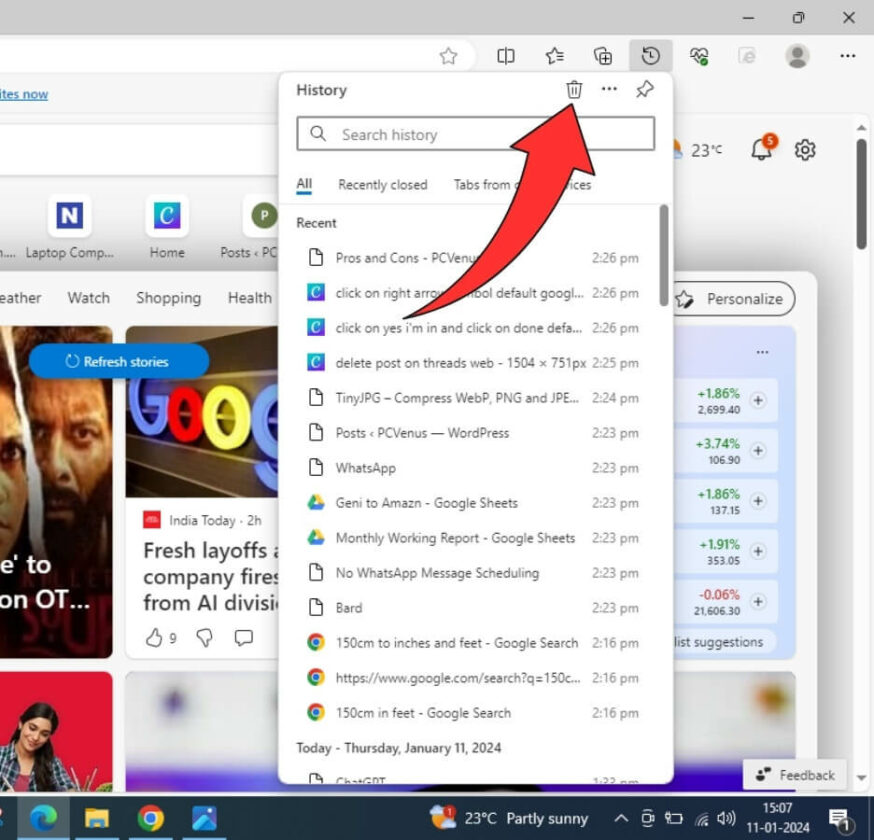Screen dimensions: 874x840
Task: Open page layout settings gear
Action: (805, 149)
